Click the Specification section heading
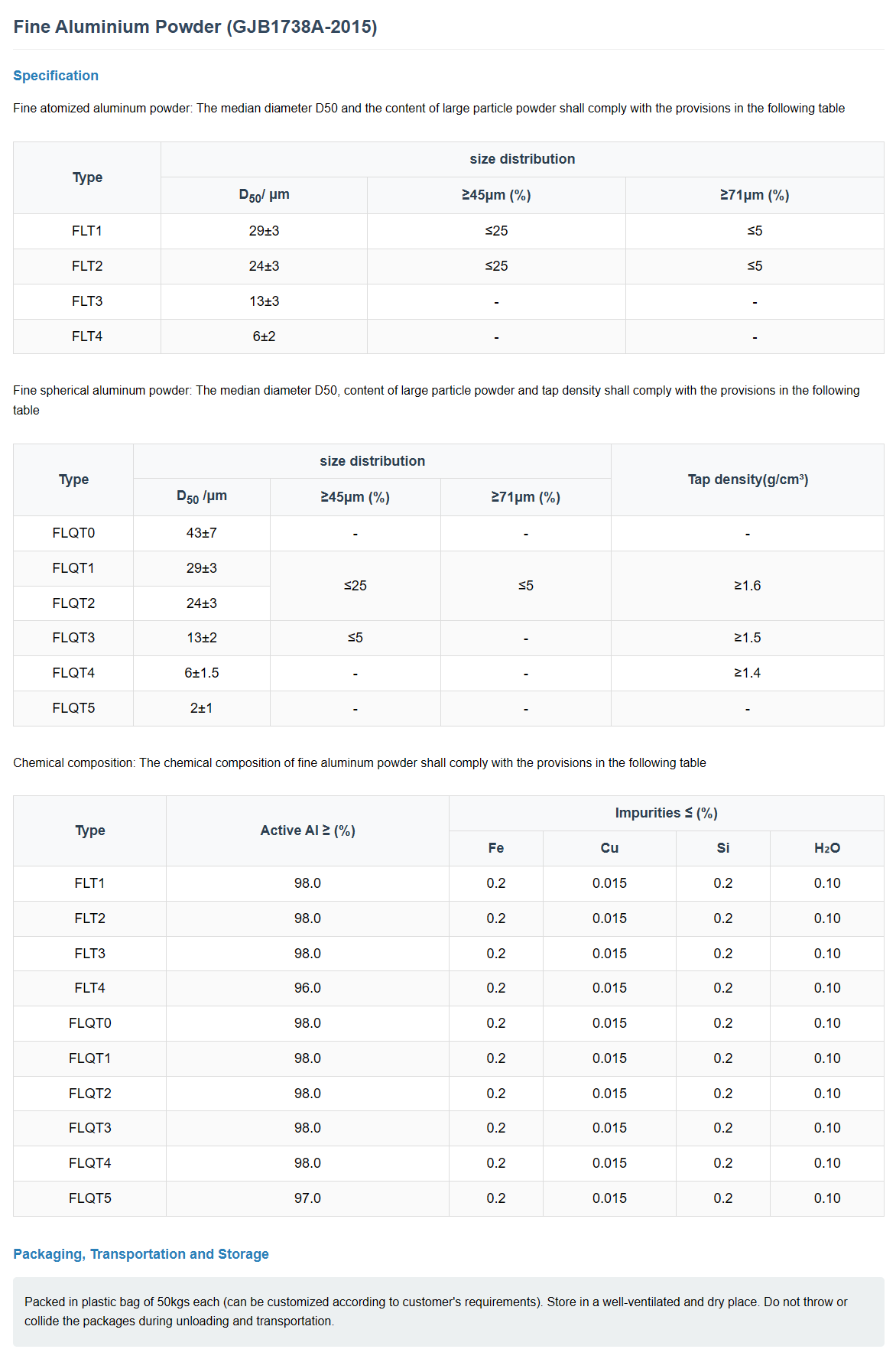This screenshot has width=896, height=1362. 56,76
